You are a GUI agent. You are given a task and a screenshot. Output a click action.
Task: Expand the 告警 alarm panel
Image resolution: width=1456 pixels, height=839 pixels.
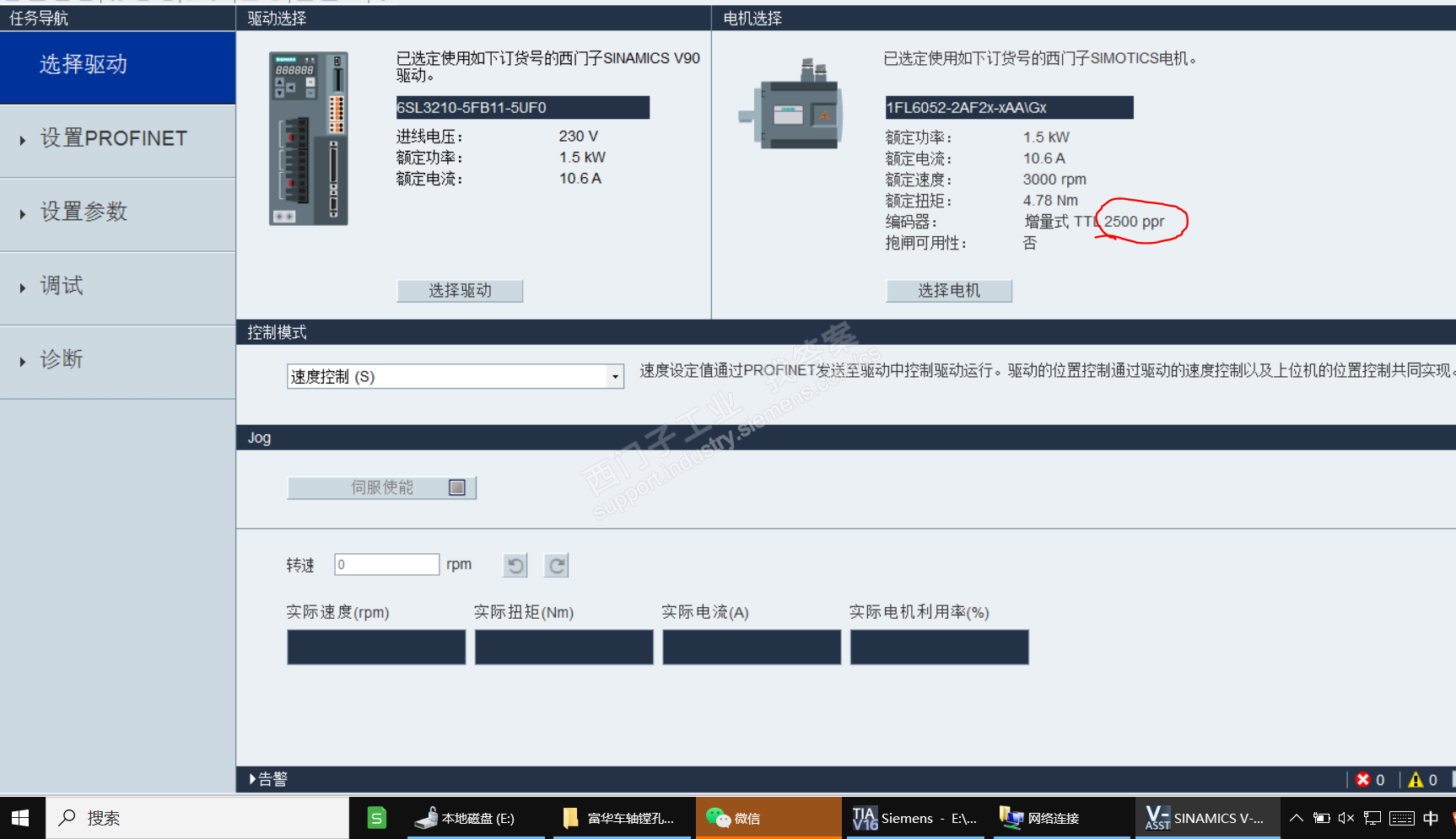point(268,779)
